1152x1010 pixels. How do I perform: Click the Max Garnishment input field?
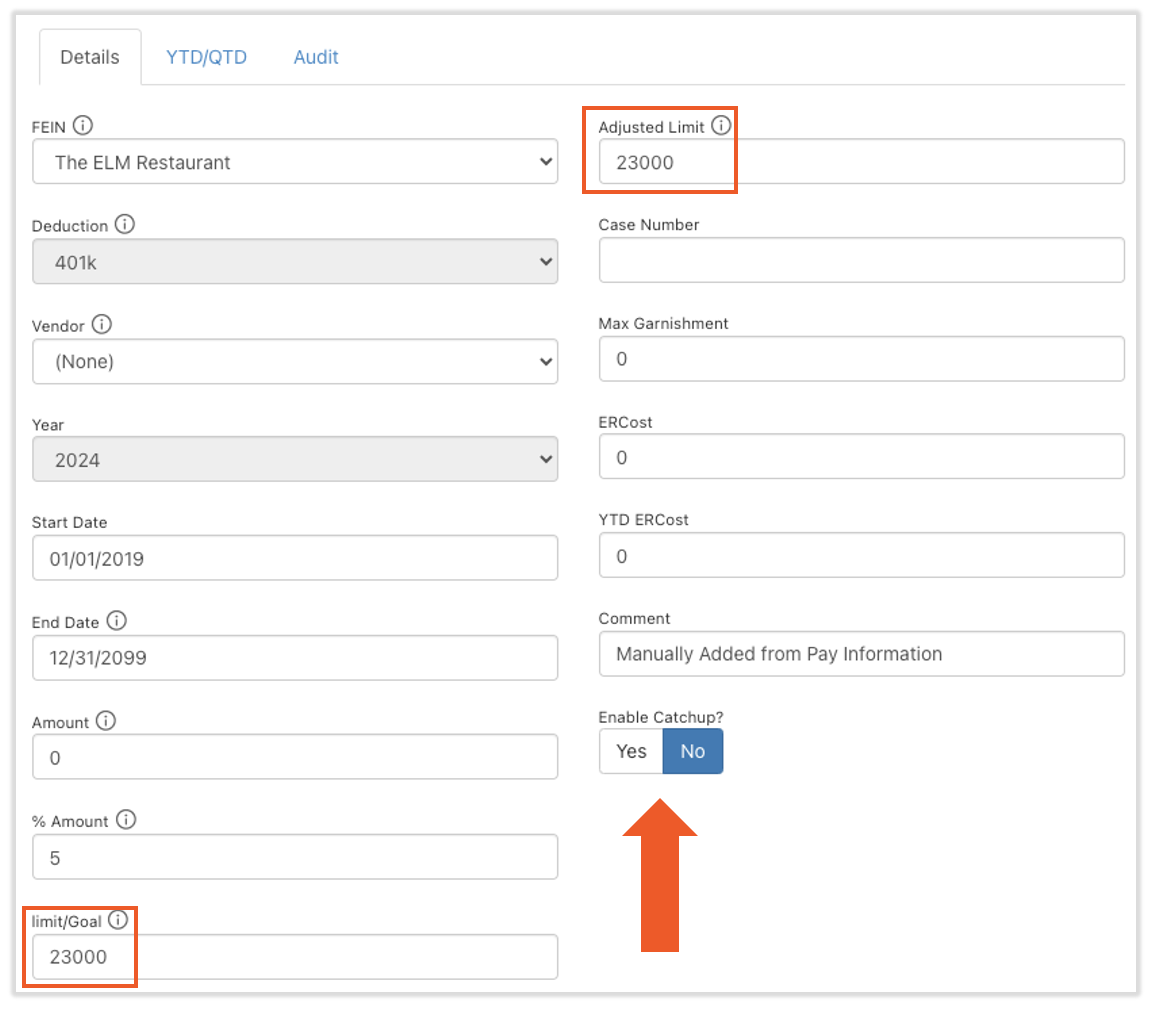coord(861,359)
